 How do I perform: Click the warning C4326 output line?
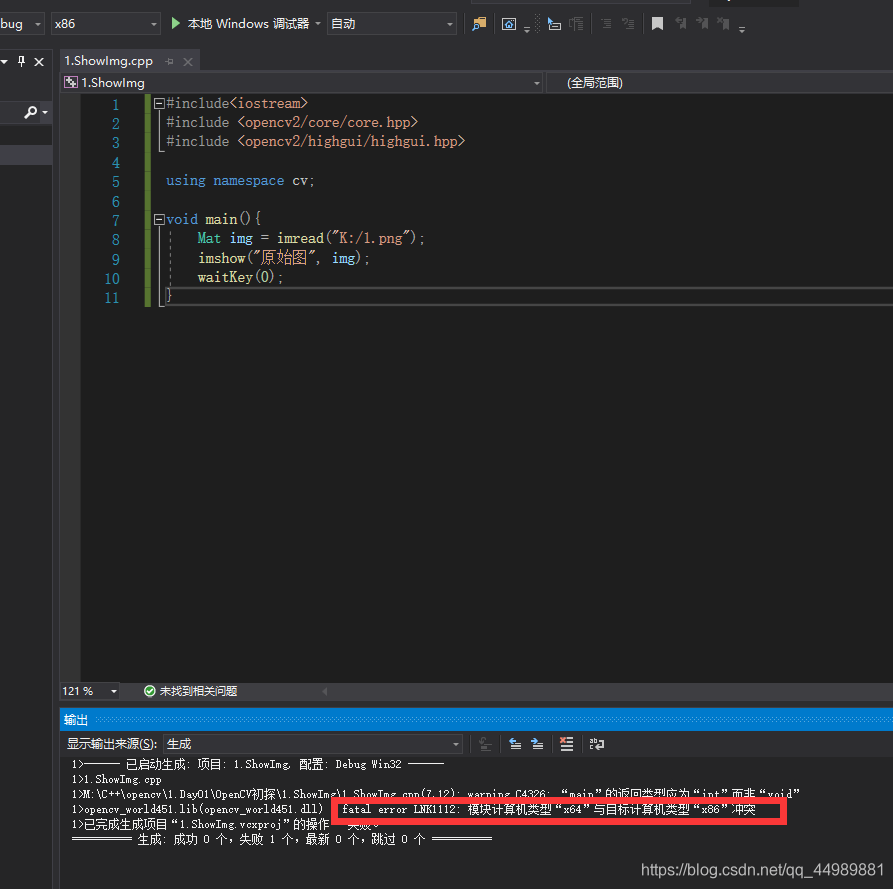[x=436, y=793]
